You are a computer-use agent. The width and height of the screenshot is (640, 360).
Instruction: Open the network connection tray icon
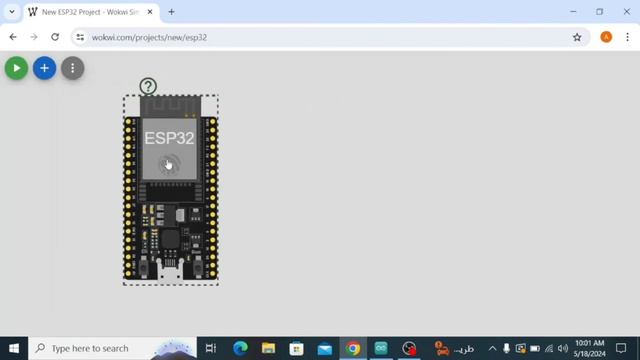(549, 348)
